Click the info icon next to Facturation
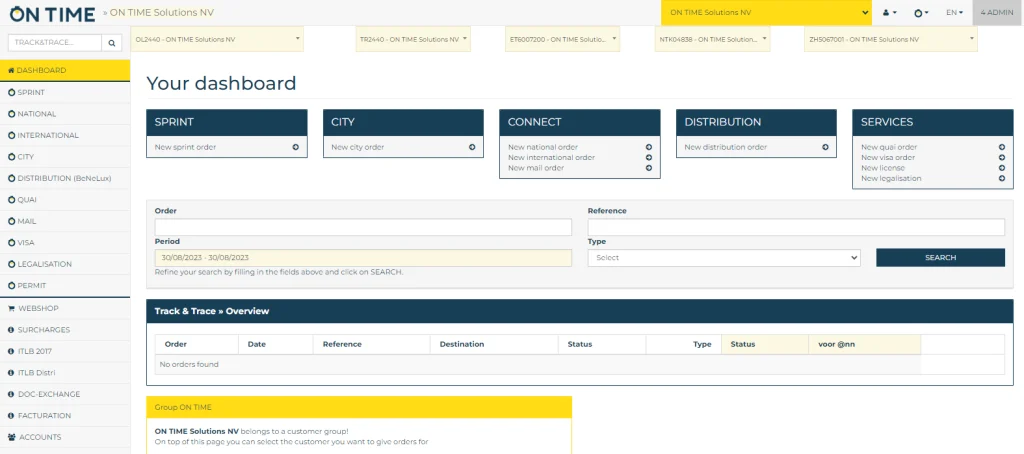 tap(11, 415)
